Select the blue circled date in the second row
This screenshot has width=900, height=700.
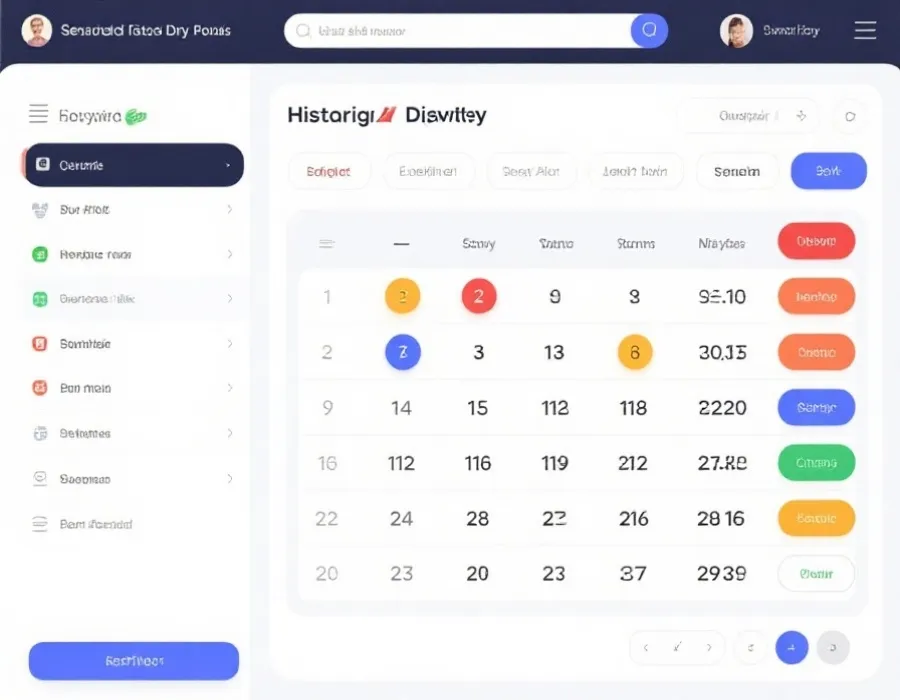tap(403, 352)
